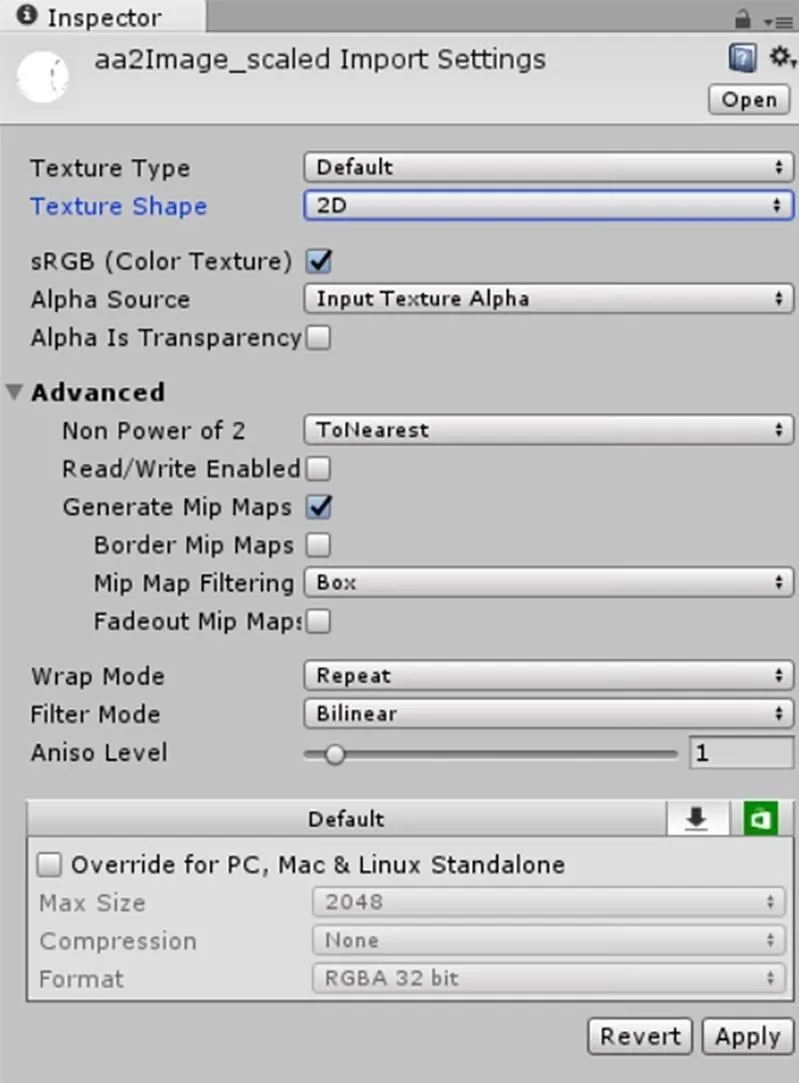Open the Texture Shape dropdown
Viewport: 799px width, 1083px height.
tap(548, 205)
